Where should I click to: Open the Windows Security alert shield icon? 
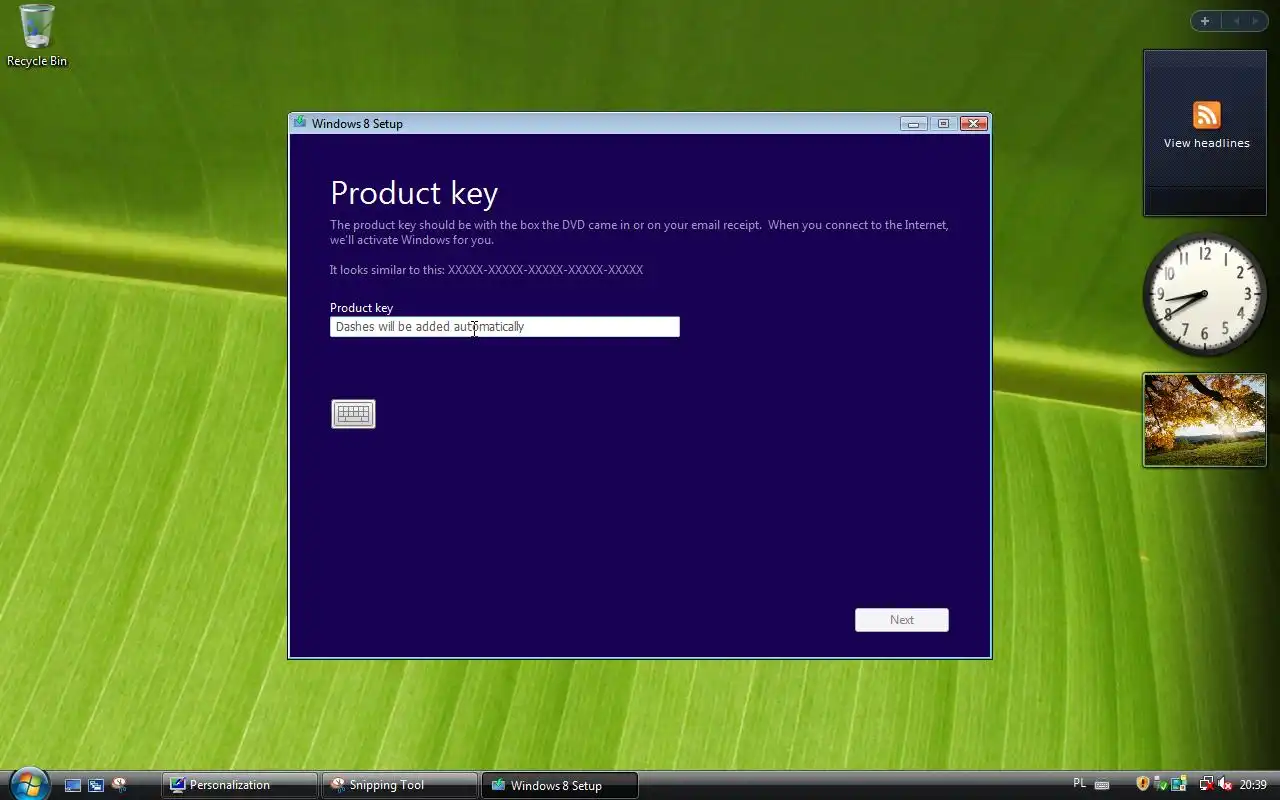click(x=1143, y=784)
